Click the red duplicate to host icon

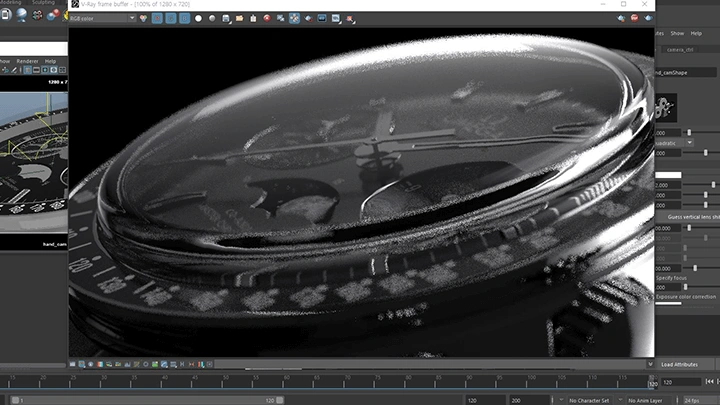(x=267, y=18)
